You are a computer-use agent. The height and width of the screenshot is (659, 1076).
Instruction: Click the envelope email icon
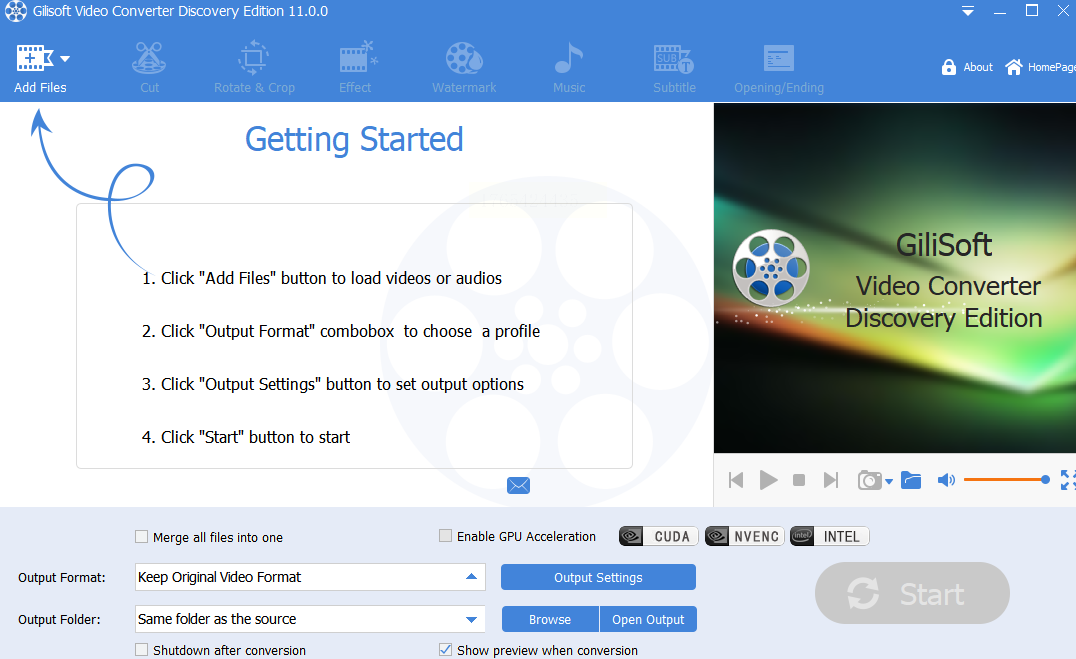click(x=518, y=485)
